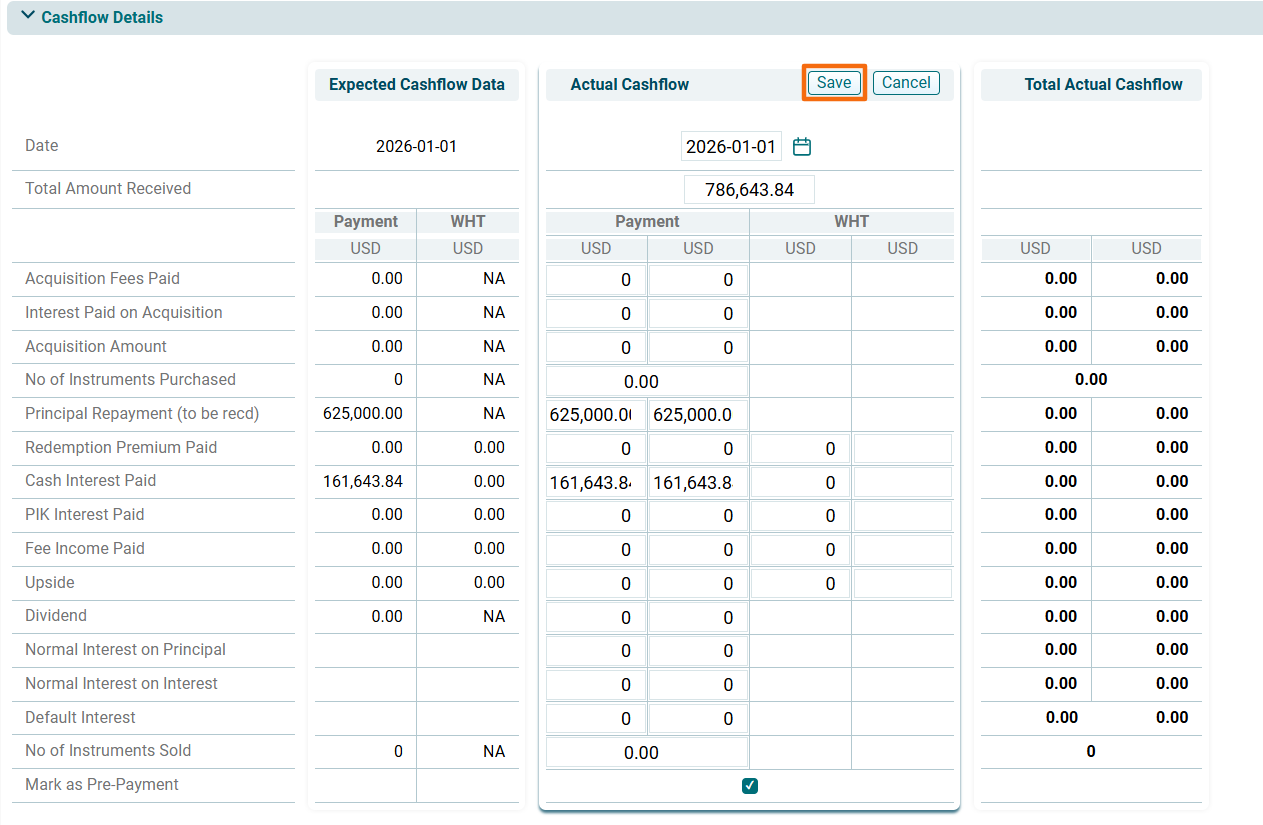The image size is (1263, 825).
Task: Click first Redemption Premium Paid WHT input
Action: point(800,449)
